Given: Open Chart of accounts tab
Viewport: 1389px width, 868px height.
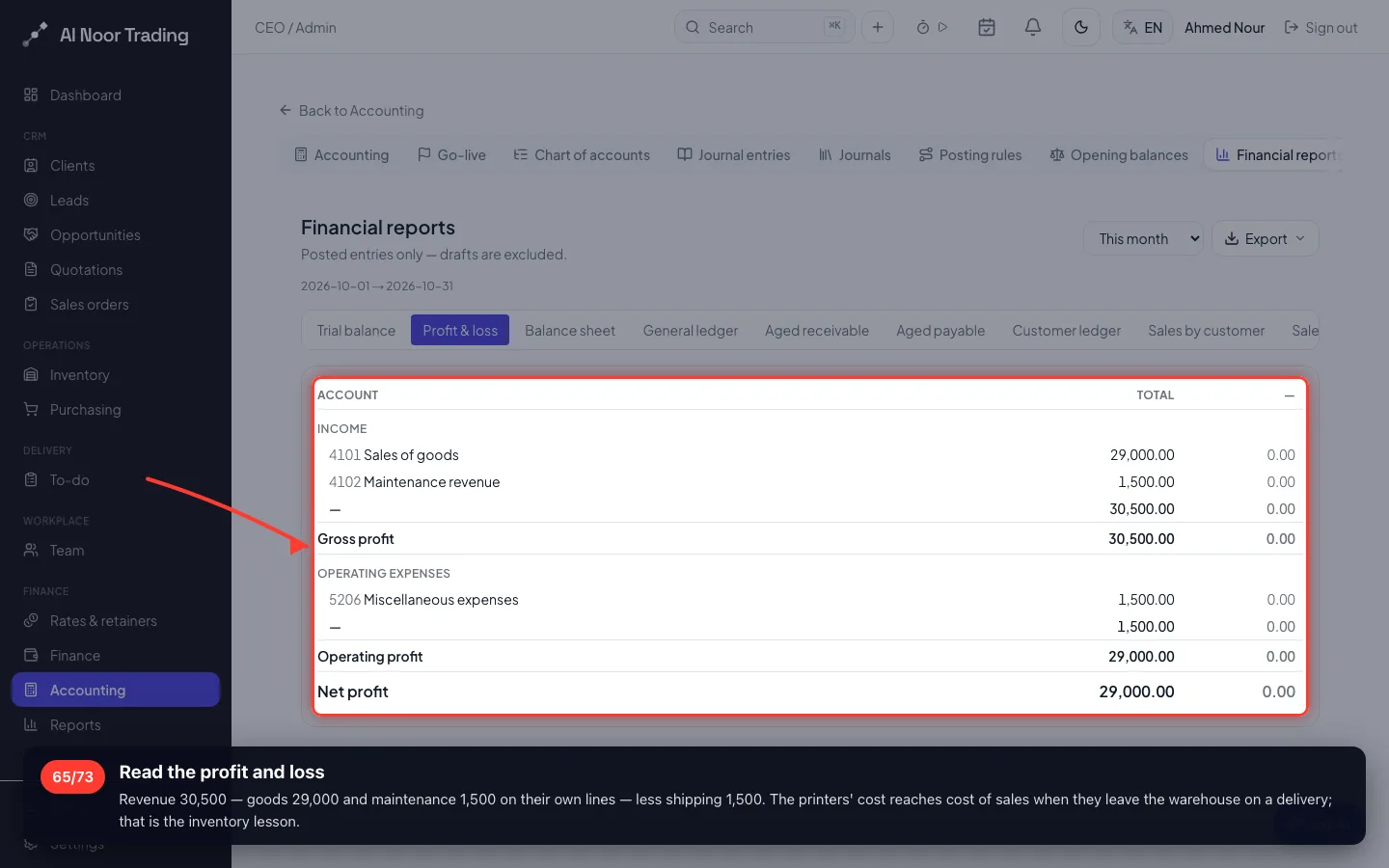Looking at the screenshot, I should [x=582, y=154].
